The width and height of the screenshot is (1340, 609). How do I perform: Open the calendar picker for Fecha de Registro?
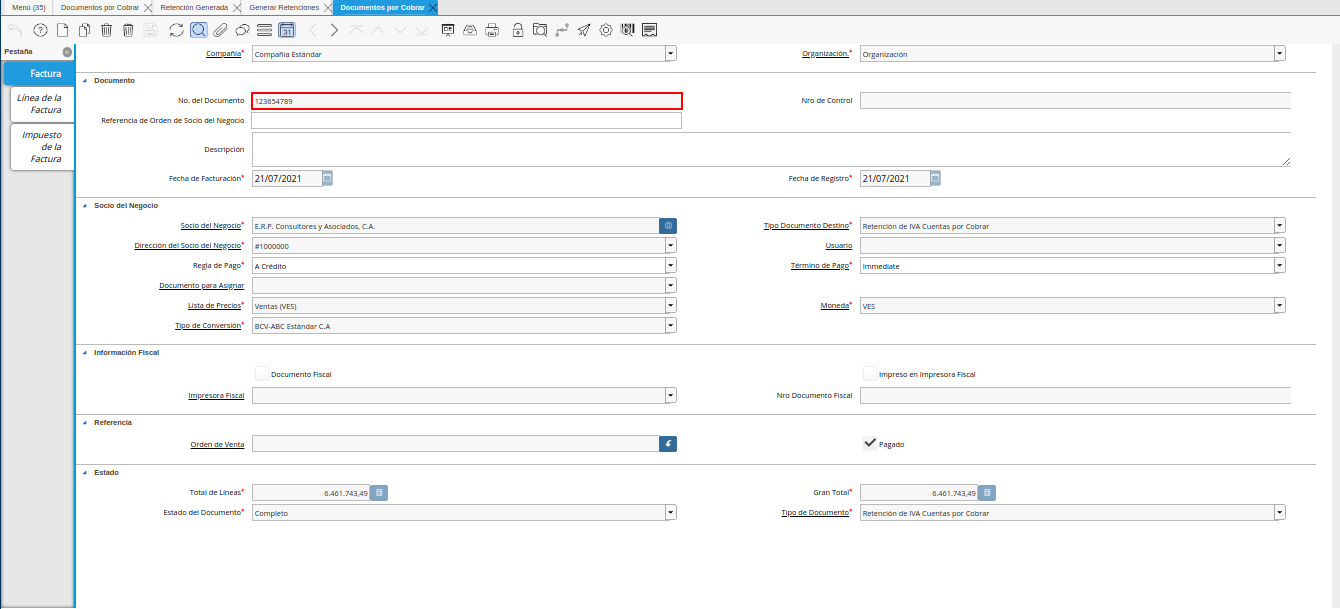tap(935, 178)
